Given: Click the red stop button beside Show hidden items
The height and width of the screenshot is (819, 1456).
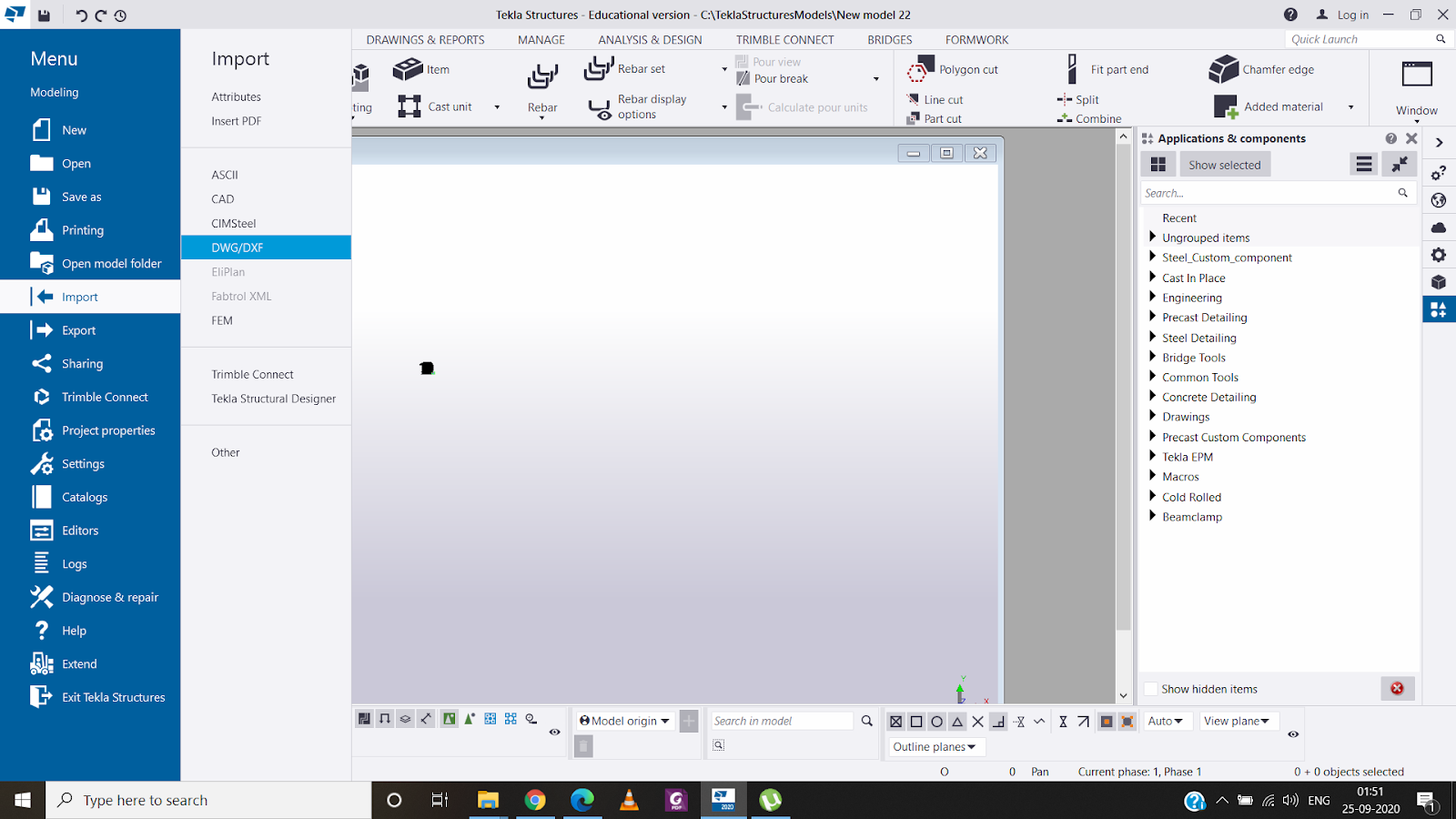Looking at the screenshot, I should 1397,689.
